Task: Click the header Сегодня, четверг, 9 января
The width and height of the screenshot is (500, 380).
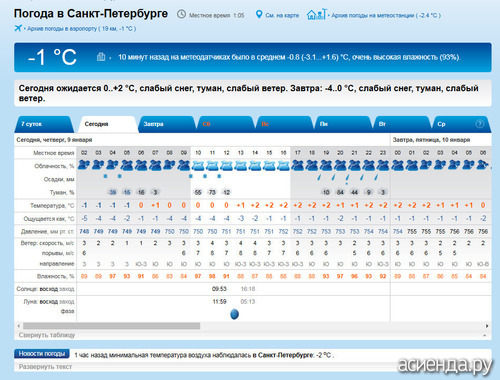Action: (x=54, y=140)
